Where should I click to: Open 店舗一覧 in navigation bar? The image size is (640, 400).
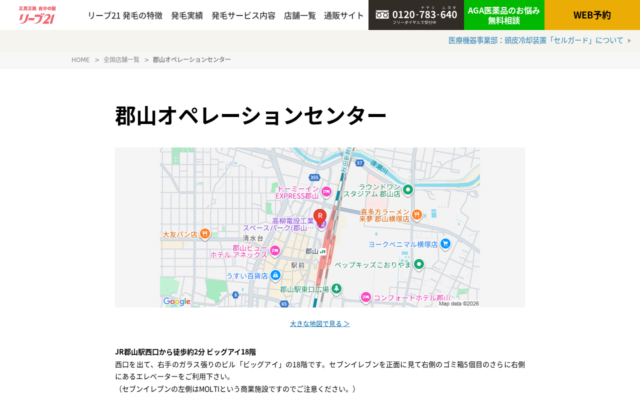pos(300,15)
